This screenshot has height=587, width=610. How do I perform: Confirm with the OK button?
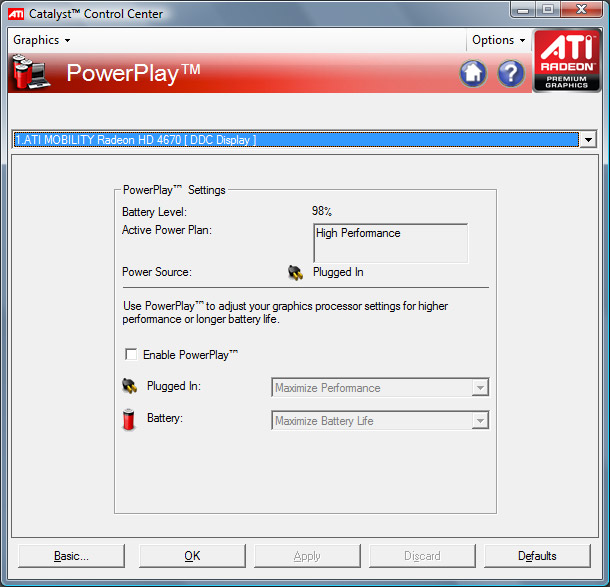pos(192,556)
